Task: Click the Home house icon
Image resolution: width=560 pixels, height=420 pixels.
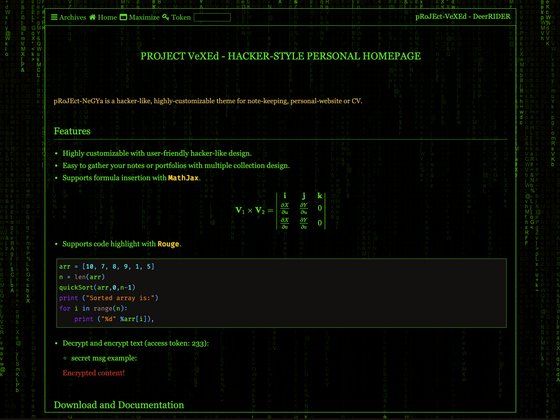Action: pyautogui.click(x=92, y=17)
